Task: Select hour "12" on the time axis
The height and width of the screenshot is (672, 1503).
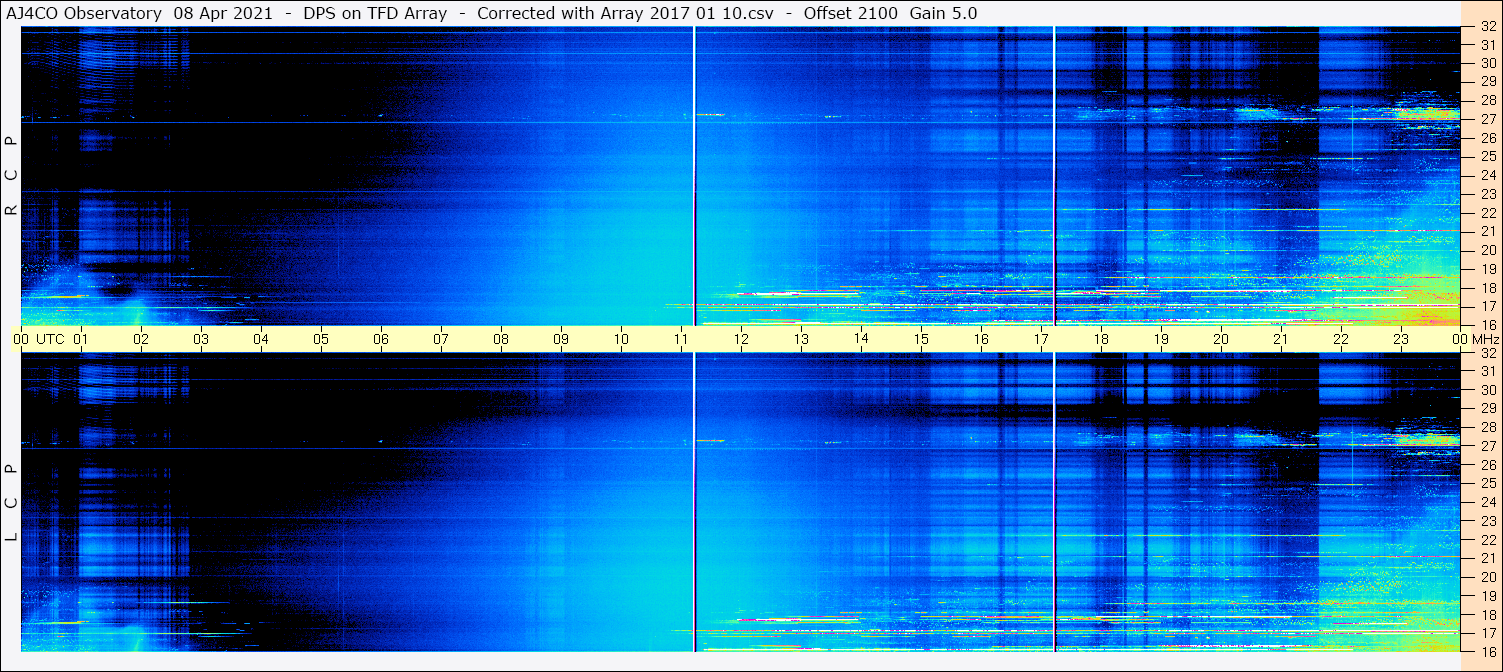Action: point(741,339)
